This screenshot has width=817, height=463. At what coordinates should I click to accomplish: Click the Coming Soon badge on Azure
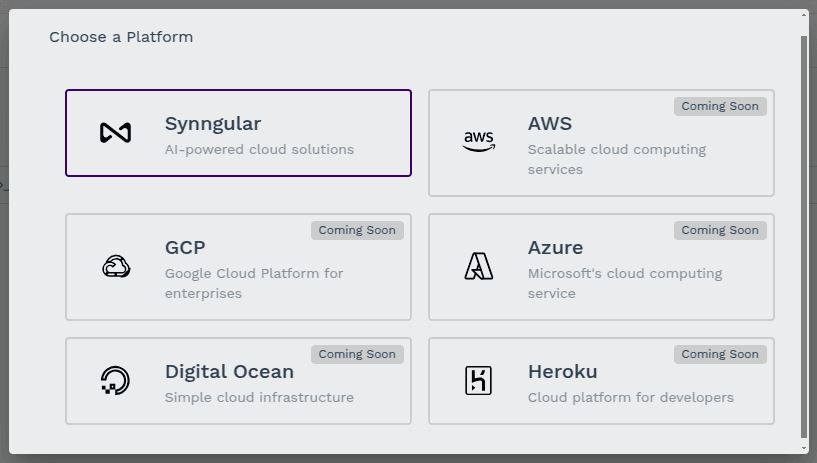[x=720, y=230]
